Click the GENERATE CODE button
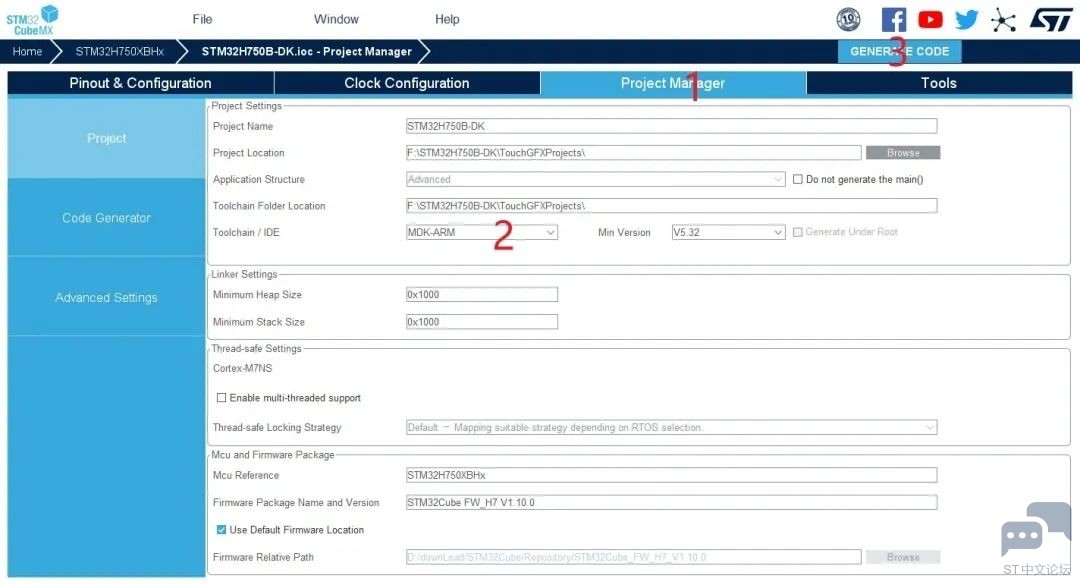 pos(900,51)
